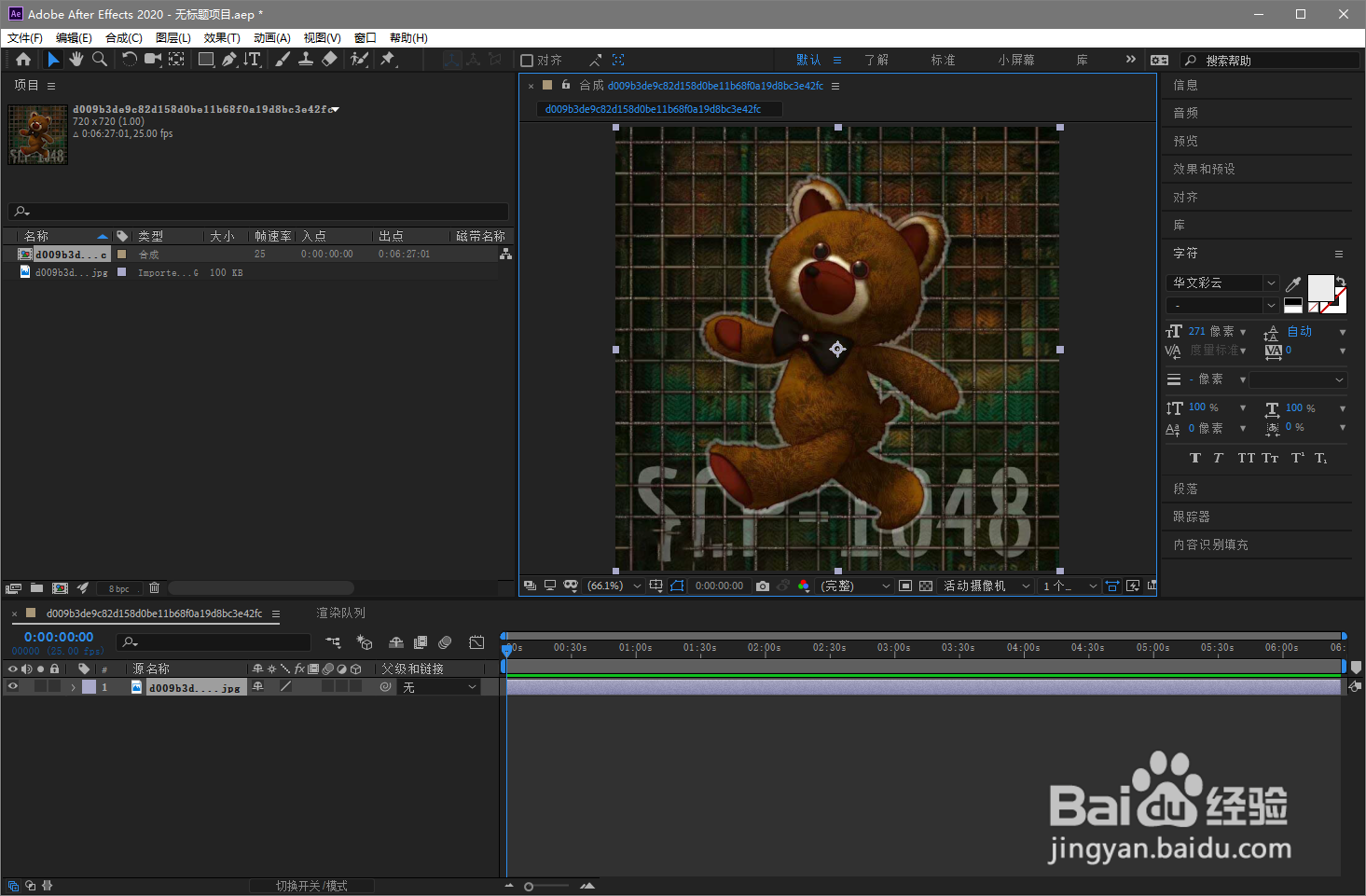
Task: Open the composition mini-flowchart icon in timeline
Action: point(333,642)
